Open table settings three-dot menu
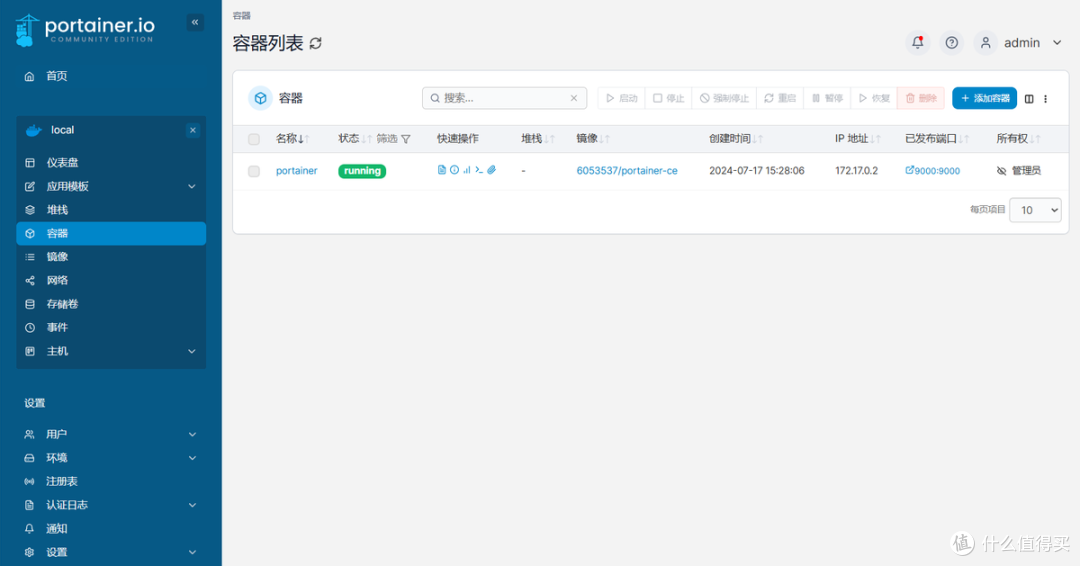Image resolution: width=1080 pixels, height=566 pixels. point(1046,98)
